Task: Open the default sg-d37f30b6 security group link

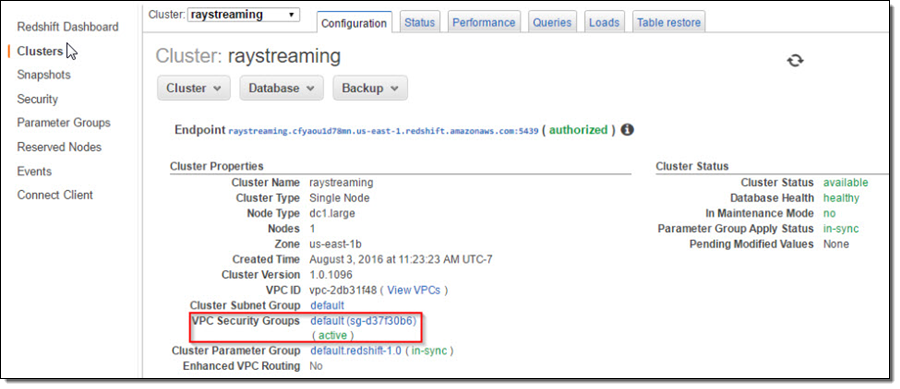Action: tap(363, 321)
